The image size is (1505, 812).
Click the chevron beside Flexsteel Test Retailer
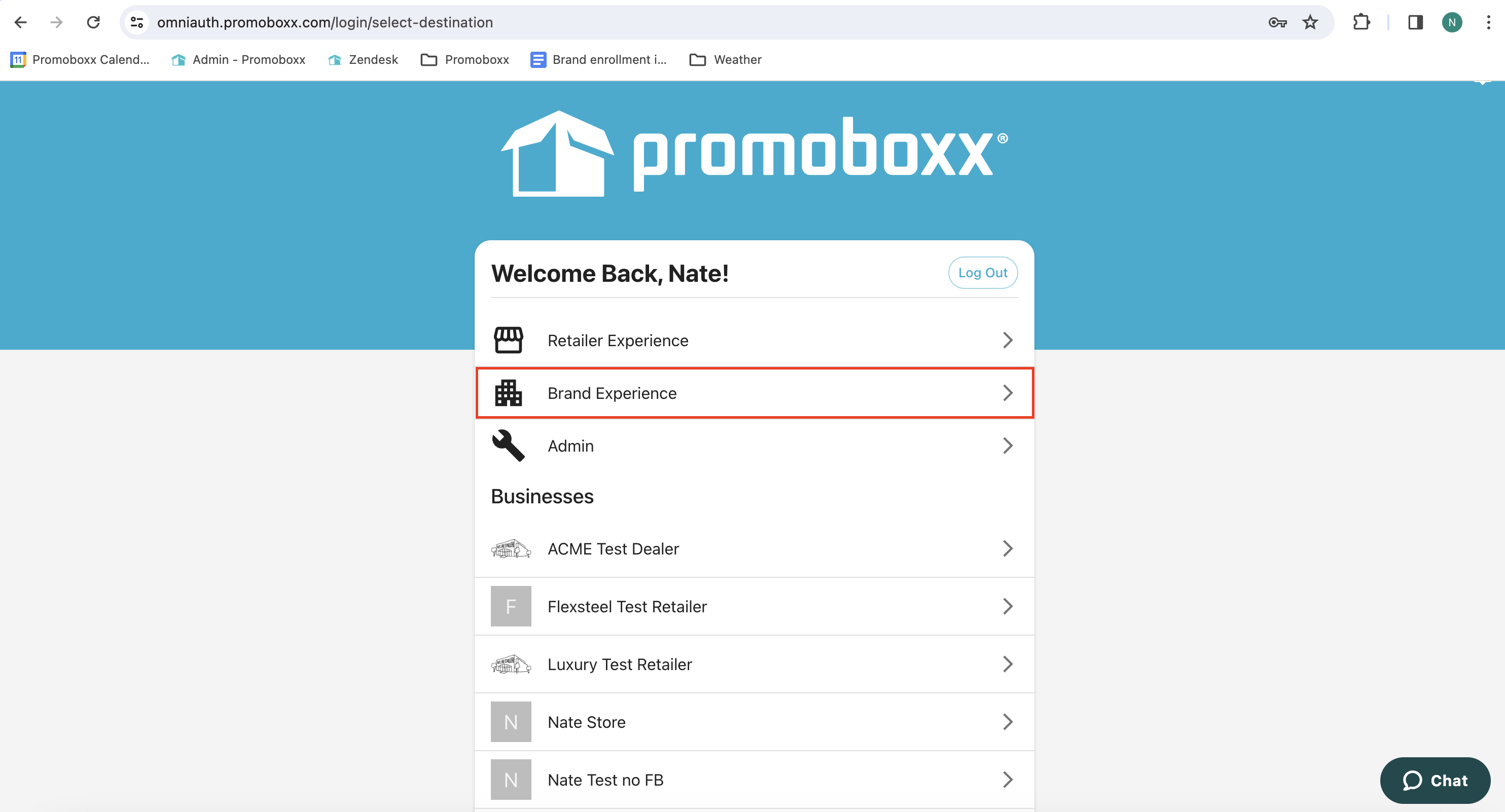tap(1008, 606)
